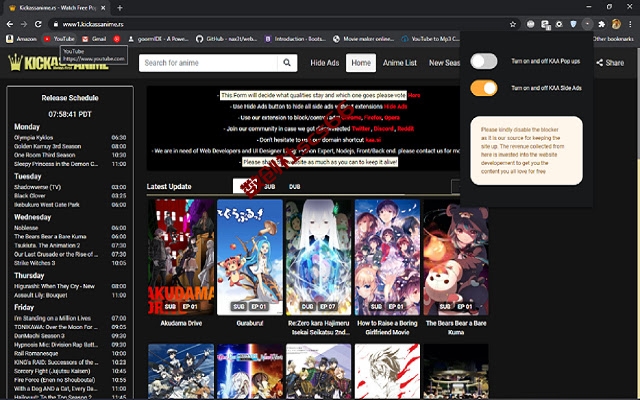Screen dimensions: 640x400
Task: Select Olympia Kyklos in Monday schedule
Action: (33, 138)
